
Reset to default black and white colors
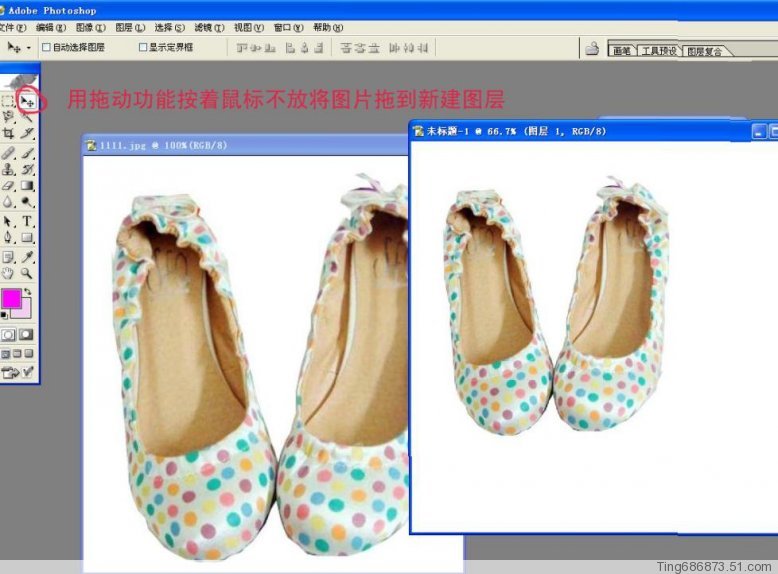4,316
